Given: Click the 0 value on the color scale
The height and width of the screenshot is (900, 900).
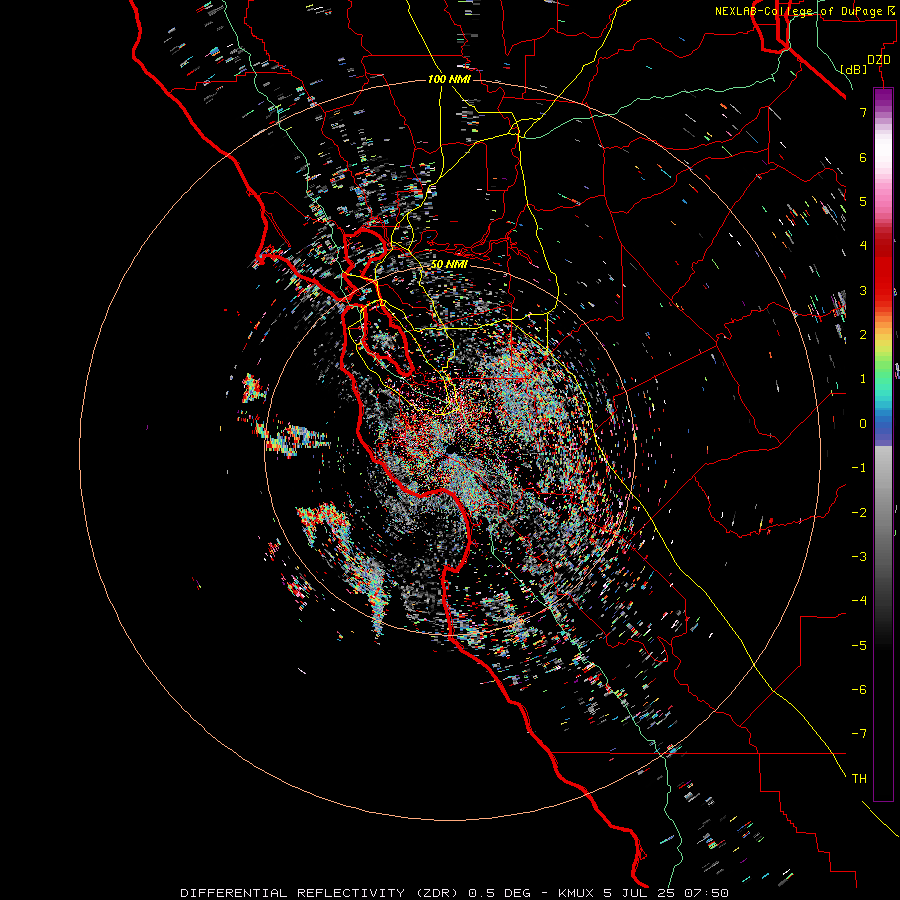Looking at the screenshot, I should [863, 424].
